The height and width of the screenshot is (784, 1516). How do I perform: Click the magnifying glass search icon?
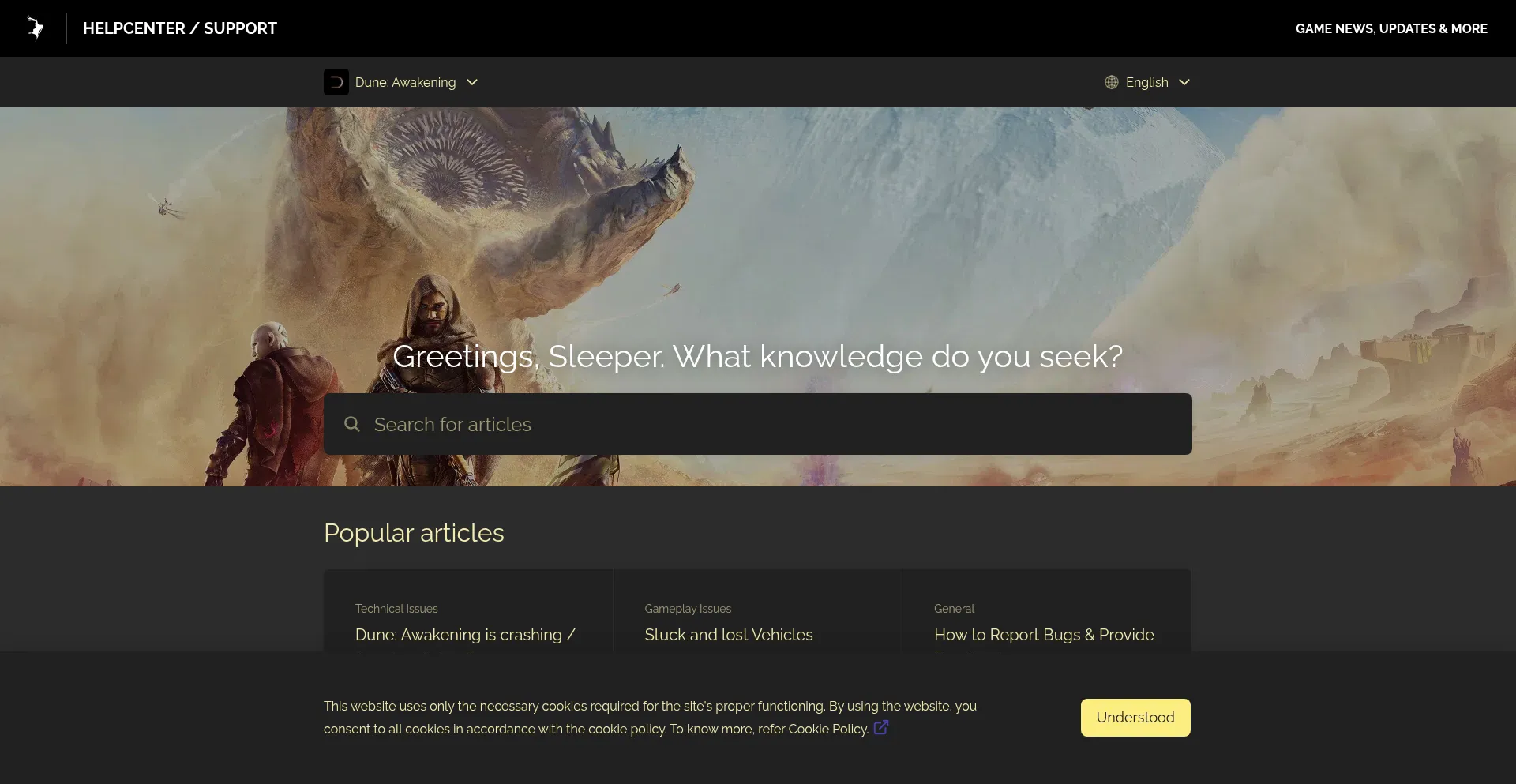pyautogui.click(x=352, y=424)
